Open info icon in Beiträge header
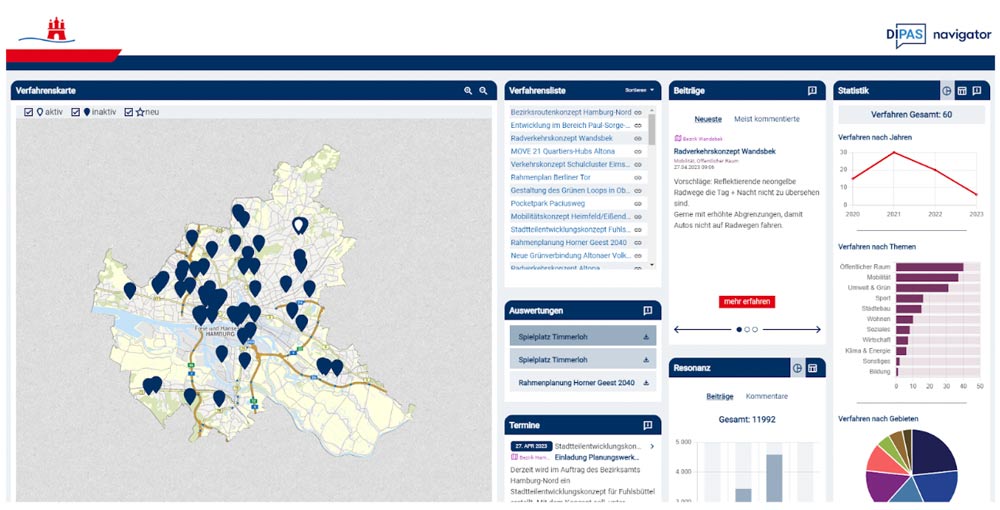 click(x=812, y=91)
